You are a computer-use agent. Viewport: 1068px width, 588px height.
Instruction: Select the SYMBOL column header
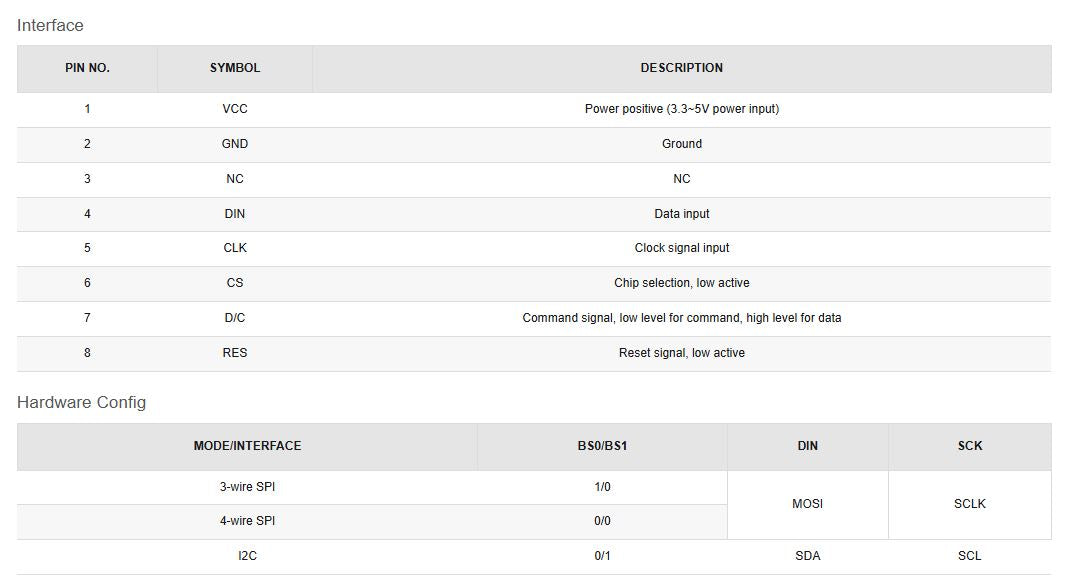tap(235, 69)
